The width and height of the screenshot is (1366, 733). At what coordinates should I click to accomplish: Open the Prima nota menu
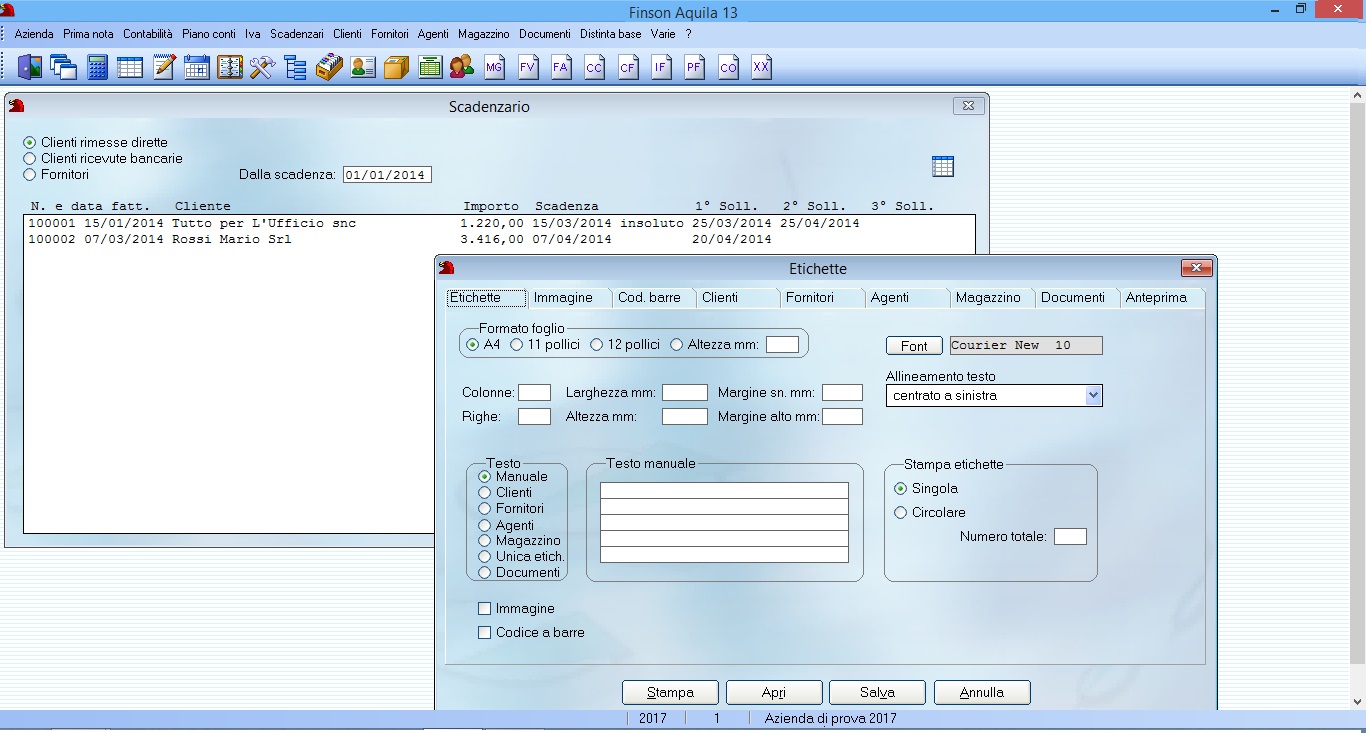88,34
